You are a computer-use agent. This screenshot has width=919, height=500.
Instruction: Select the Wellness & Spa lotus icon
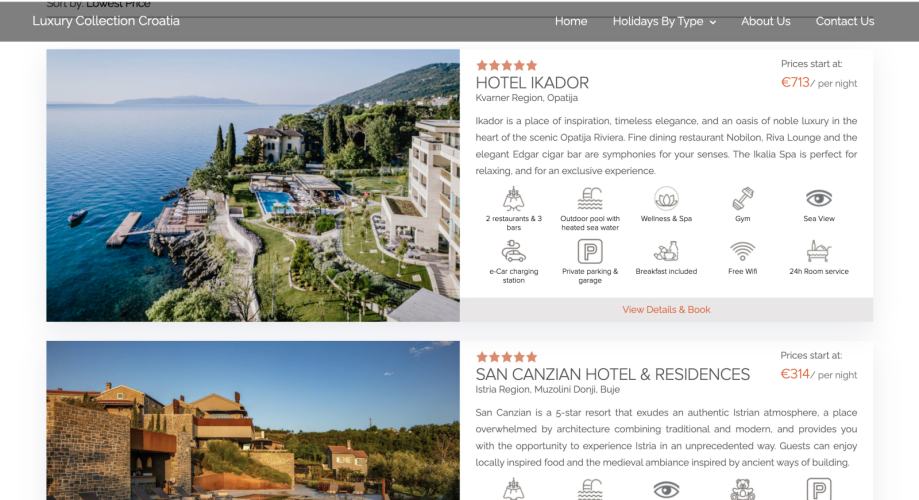(666, 199)
